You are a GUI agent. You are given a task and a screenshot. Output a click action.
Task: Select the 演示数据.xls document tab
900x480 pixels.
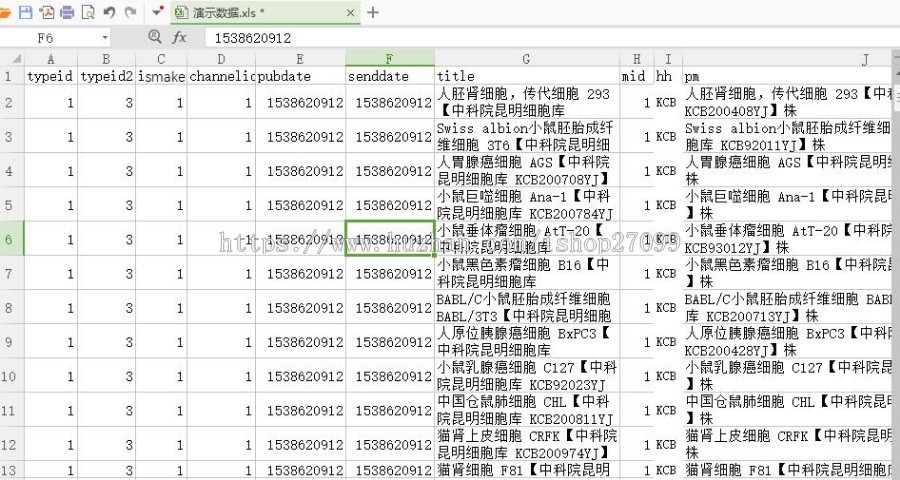[x=265, y=13]
